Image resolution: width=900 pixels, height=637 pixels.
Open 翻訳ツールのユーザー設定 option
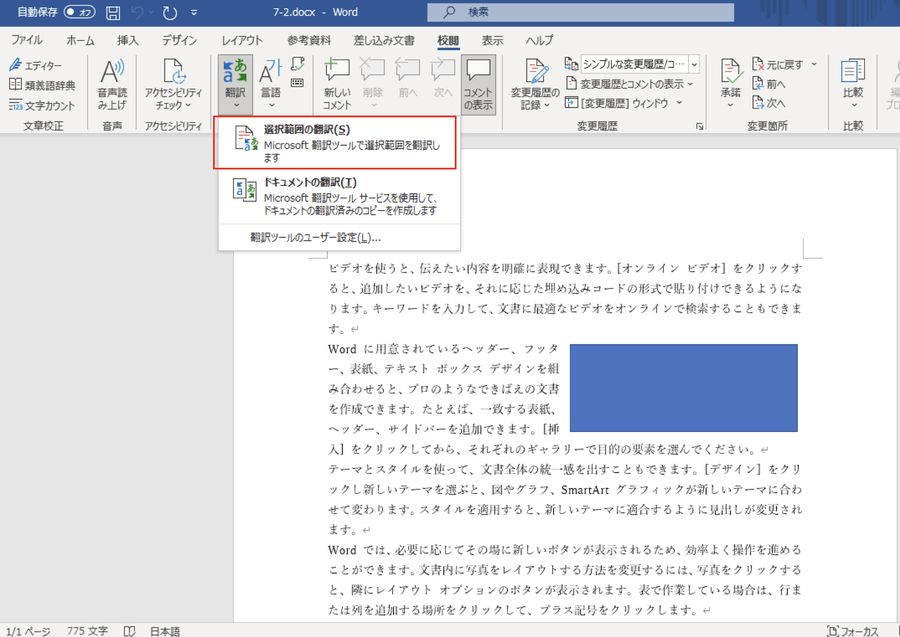point(315,238)
